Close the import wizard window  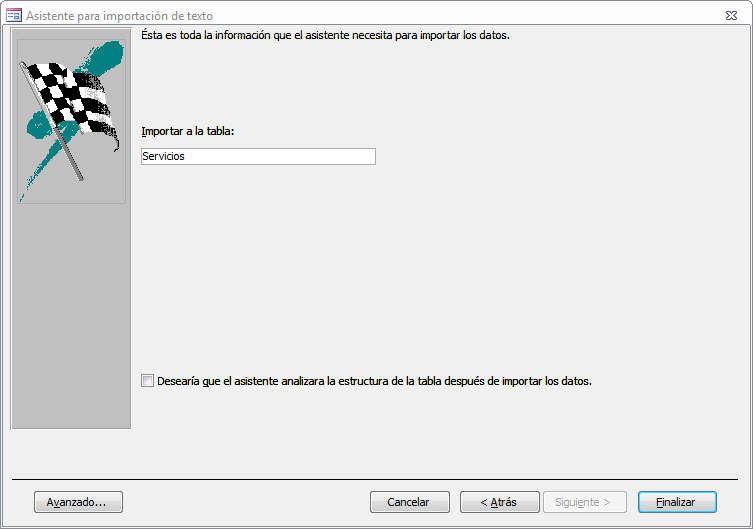pos(731,15)
